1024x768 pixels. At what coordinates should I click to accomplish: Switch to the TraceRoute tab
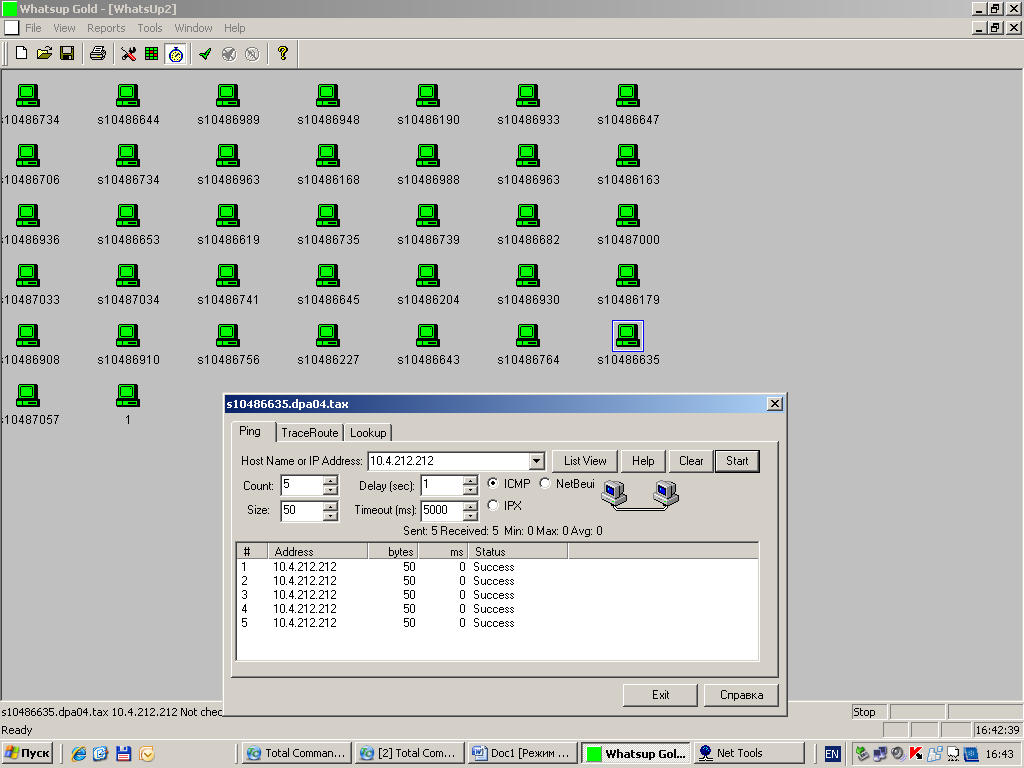[x=310, y=433]
